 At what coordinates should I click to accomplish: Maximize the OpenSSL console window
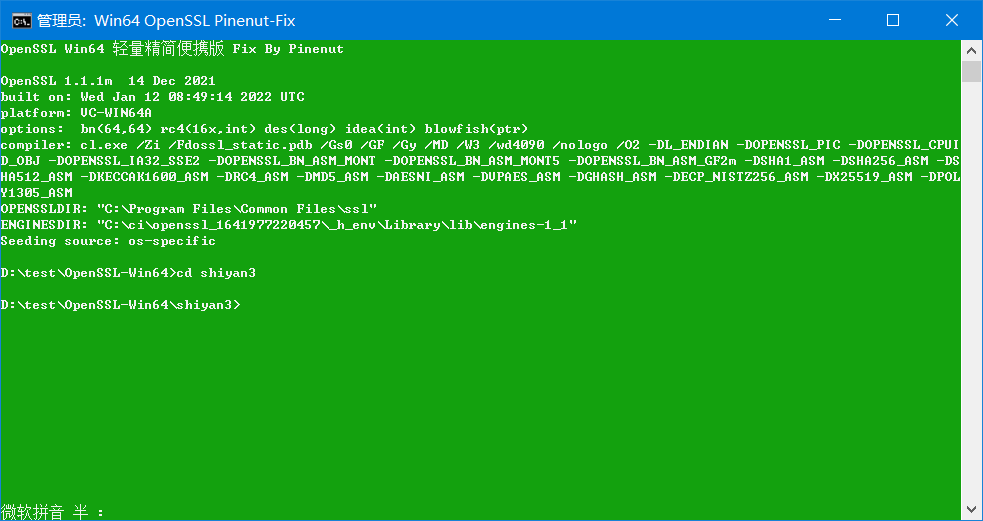[893, 20]
